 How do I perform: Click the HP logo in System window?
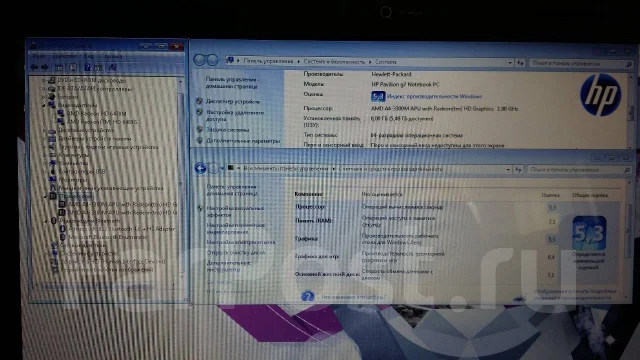tap(600, 95)
